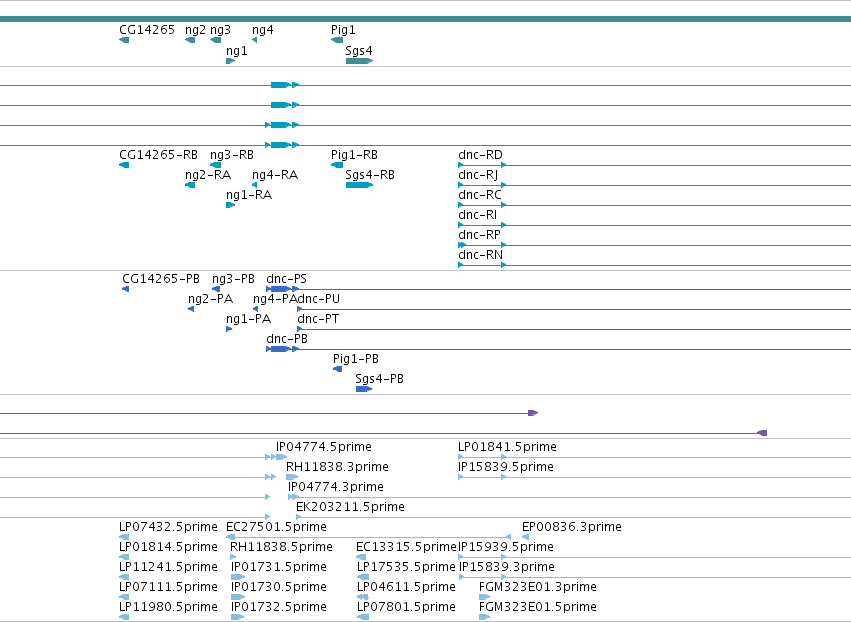Image resolution: width=851 pixels, height=622 pixels.
Task: Select protein label "Sgs4-PB"
Action: point(379,379)
